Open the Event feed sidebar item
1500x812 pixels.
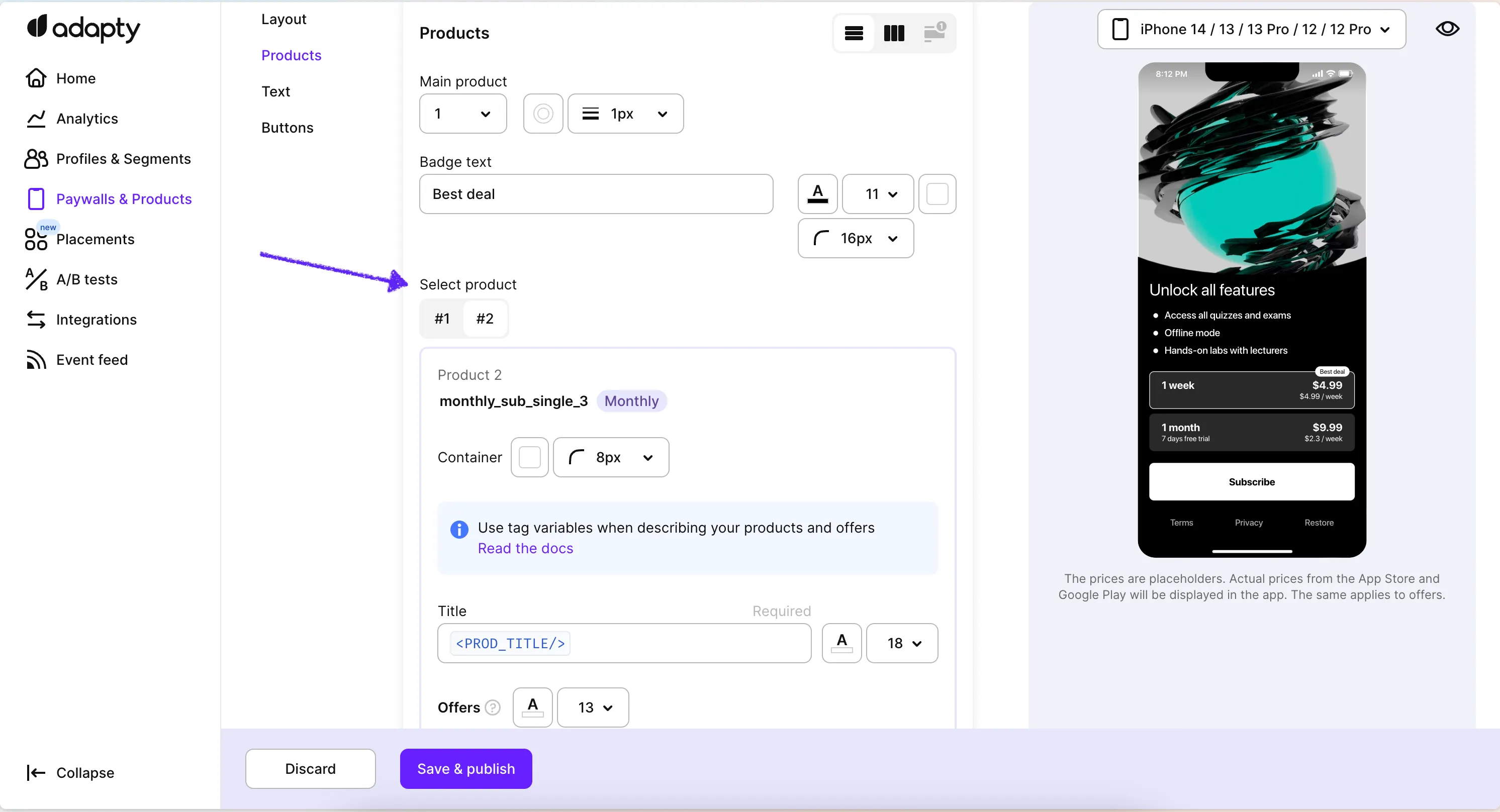(91, 360)
